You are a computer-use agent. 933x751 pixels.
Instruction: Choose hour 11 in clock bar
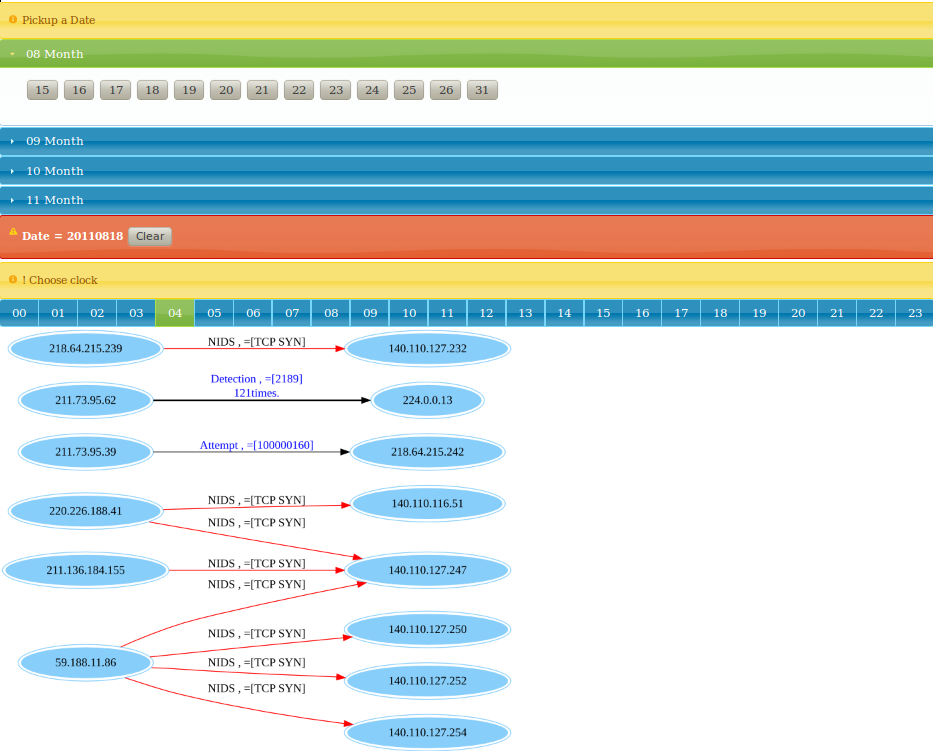(x=447, y=313)
